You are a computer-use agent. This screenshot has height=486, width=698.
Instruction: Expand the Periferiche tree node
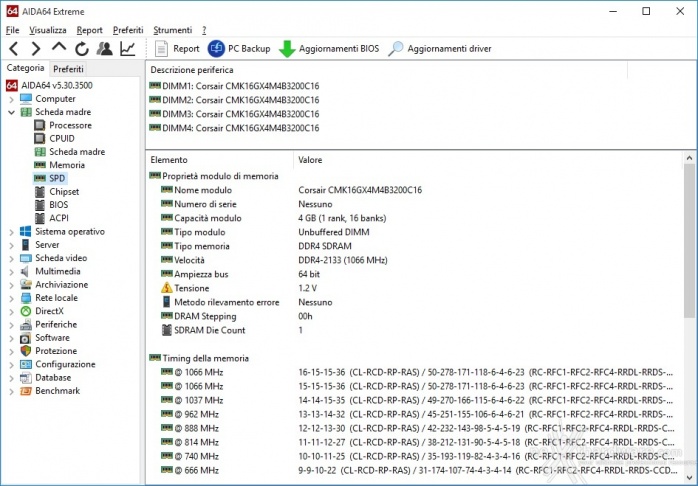point(12,325)
